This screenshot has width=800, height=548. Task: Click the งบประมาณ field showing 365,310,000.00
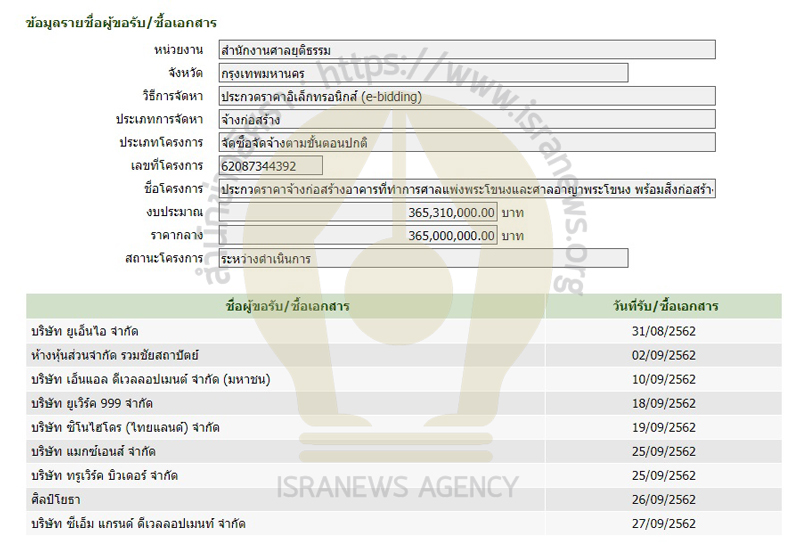(x=358, y=212)
